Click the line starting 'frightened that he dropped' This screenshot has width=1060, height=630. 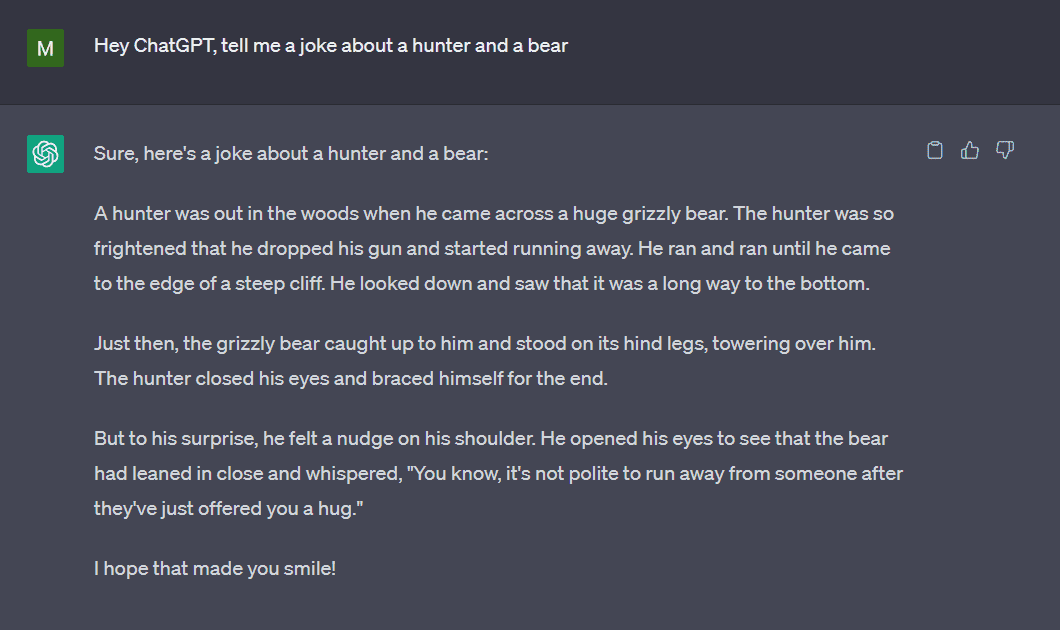[x=492, y=249]
